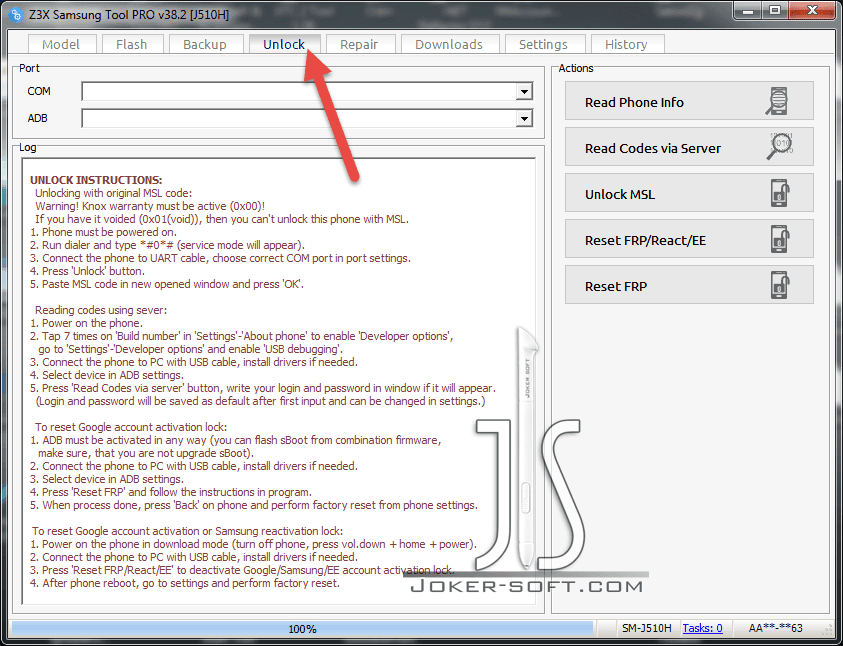Image resolution: width=843 pixels, height=646 pixels.
Task: Click the phone lock icon on Reset FRP/React/EE
Action: coord(780,239)
